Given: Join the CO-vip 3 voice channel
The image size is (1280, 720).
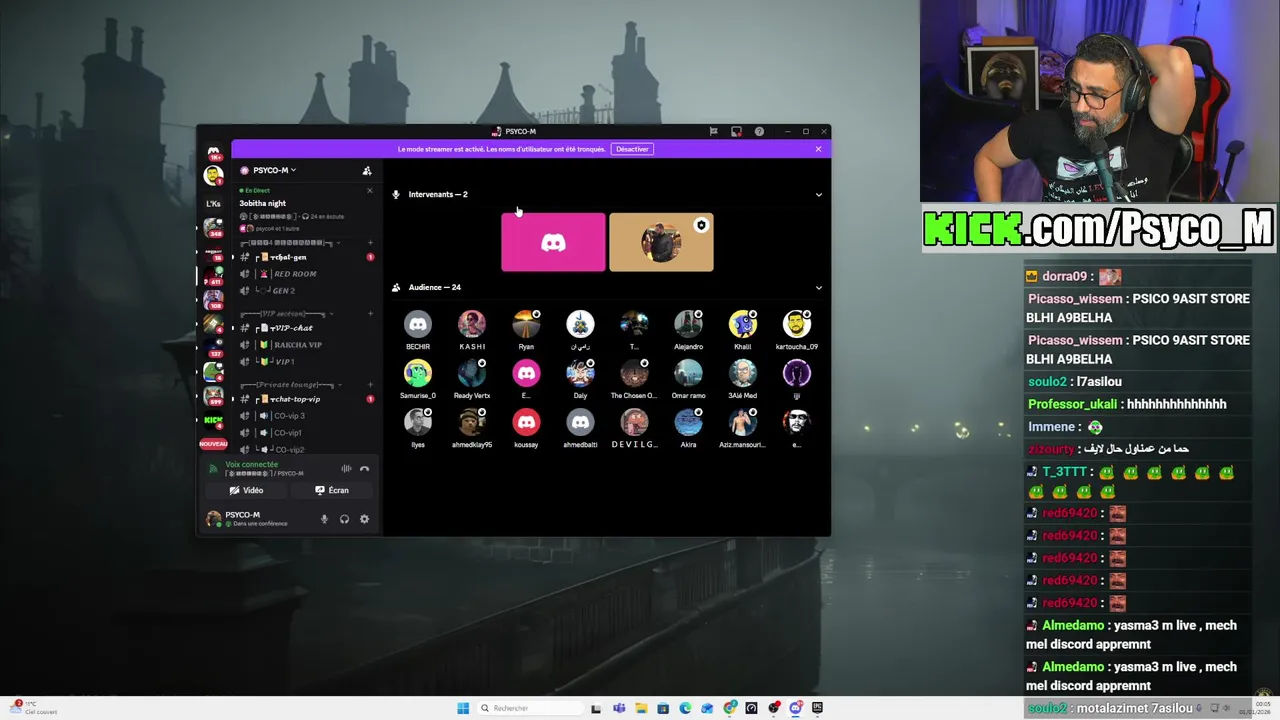Looking at the screenshot, I should coord(305,416).
